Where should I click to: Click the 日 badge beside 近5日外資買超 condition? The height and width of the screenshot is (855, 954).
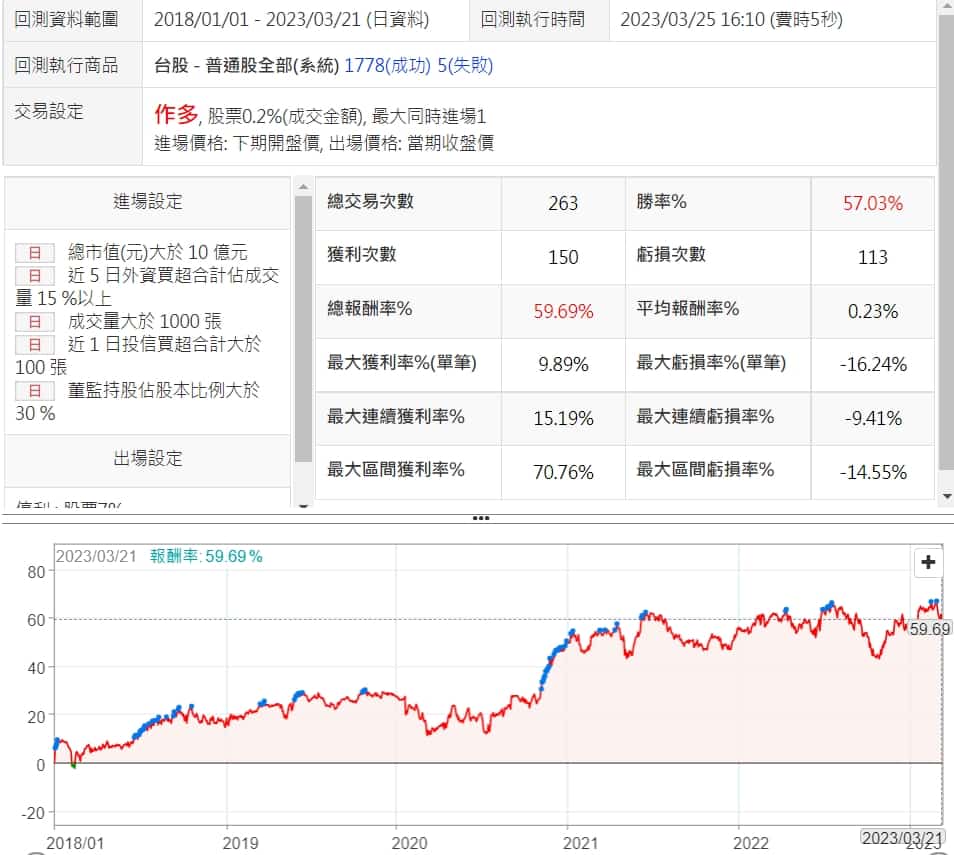tap(35, 276)
